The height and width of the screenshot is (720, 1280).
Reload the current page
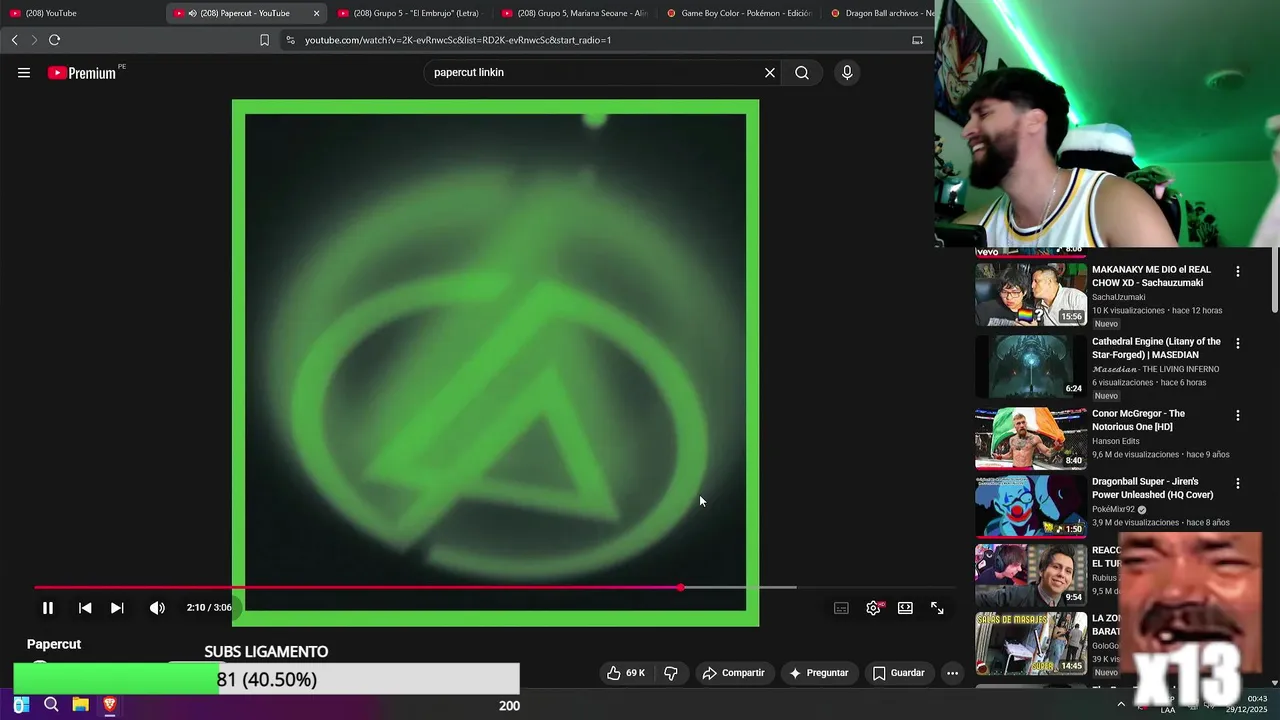pos(54,40)
